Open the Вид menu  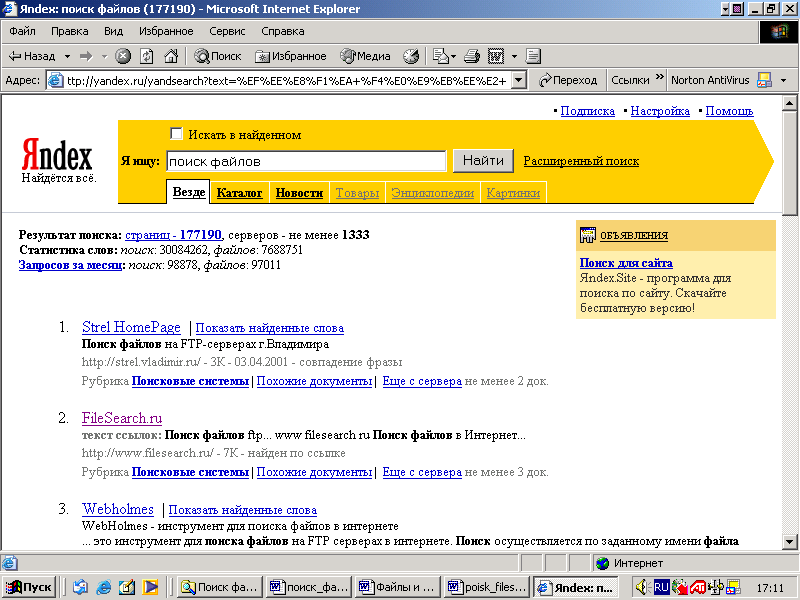[x=114, y=31]
